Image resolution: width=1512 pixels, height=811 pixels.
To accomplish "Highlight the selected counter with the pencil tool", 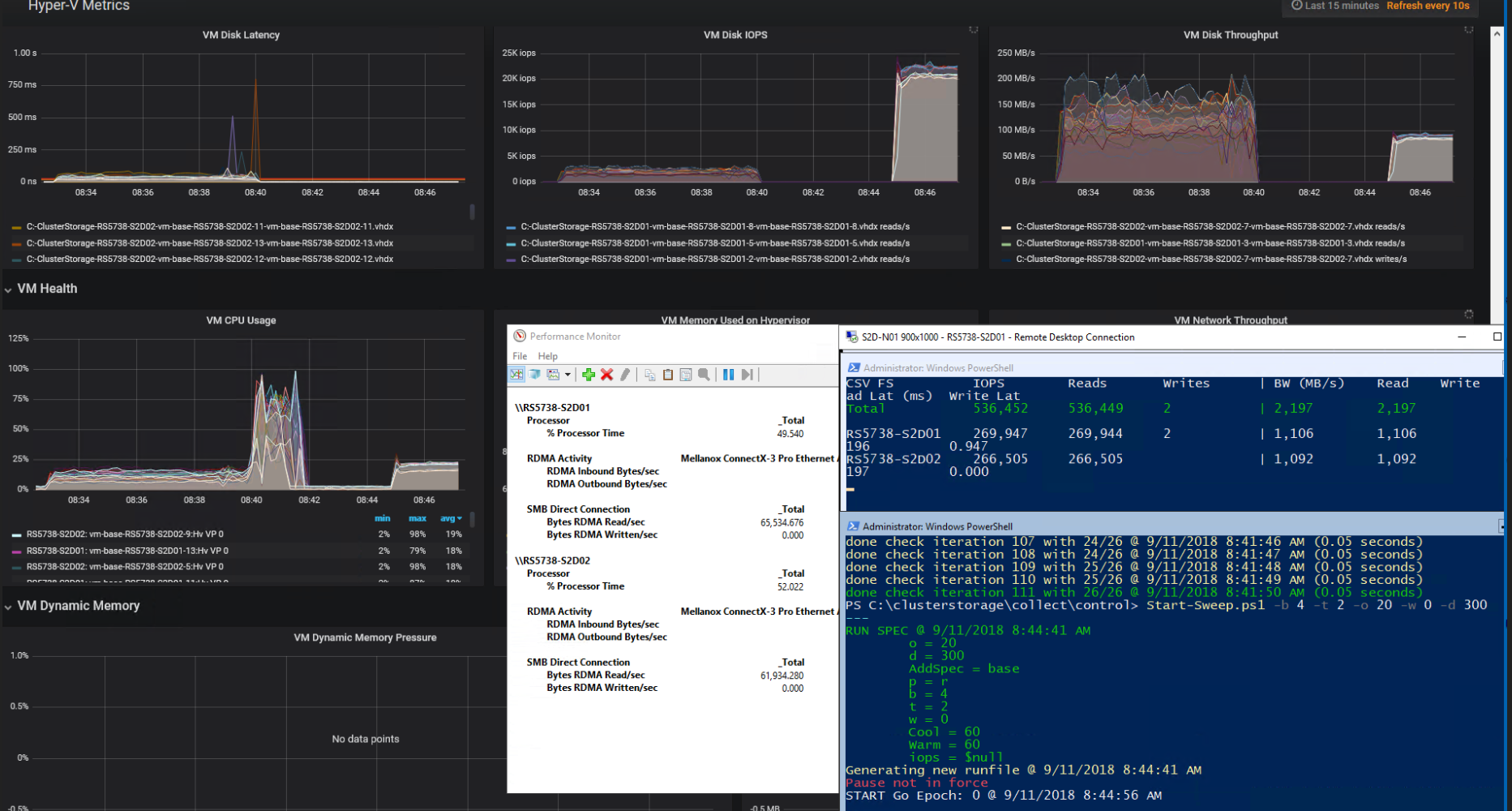I will point(625,374).
